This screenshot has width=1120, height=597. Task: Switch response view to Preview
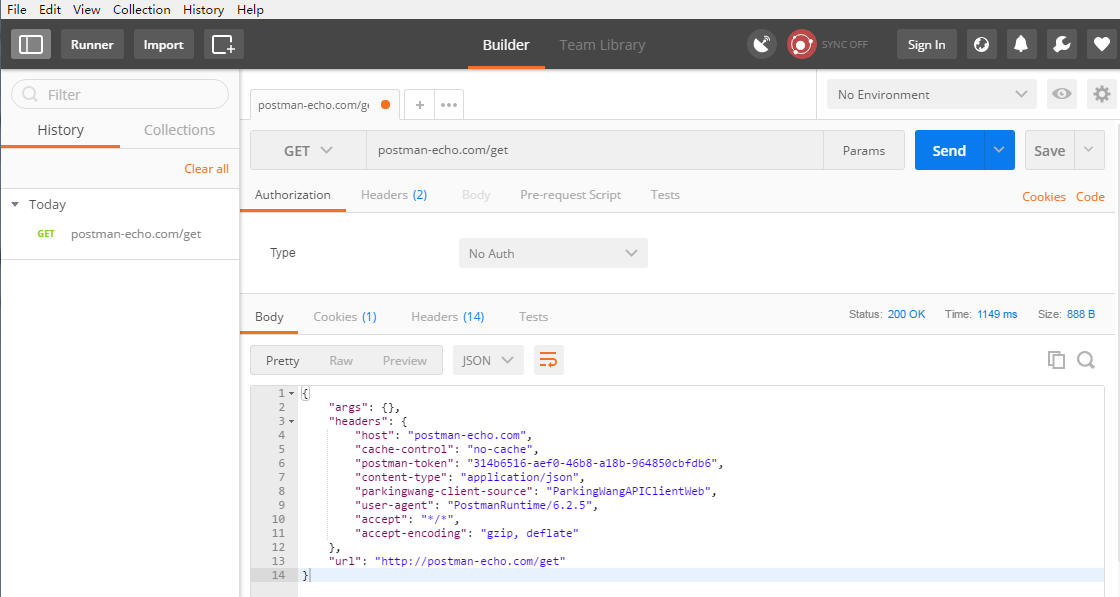tap(404, 361)
